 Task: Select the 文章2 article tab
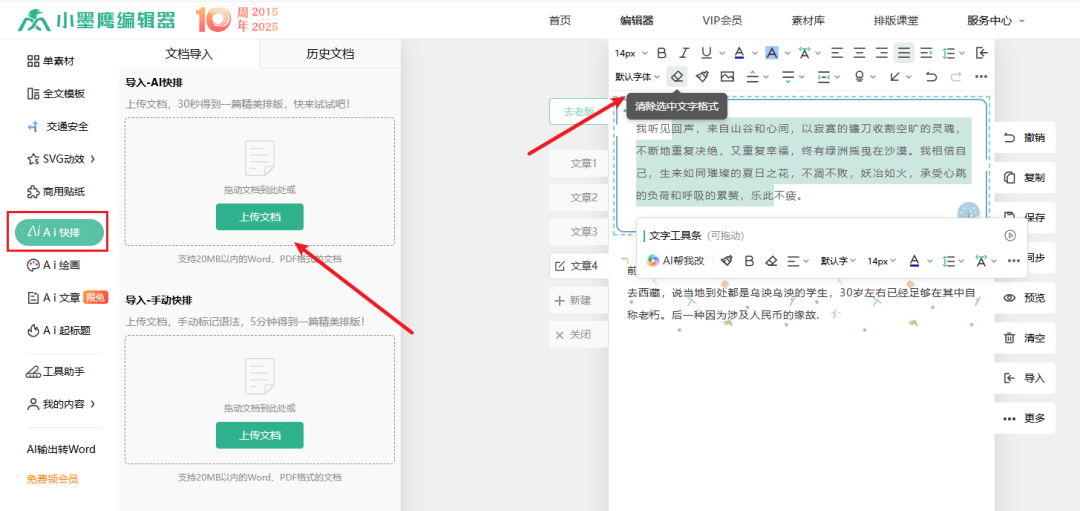pos(579,198)
